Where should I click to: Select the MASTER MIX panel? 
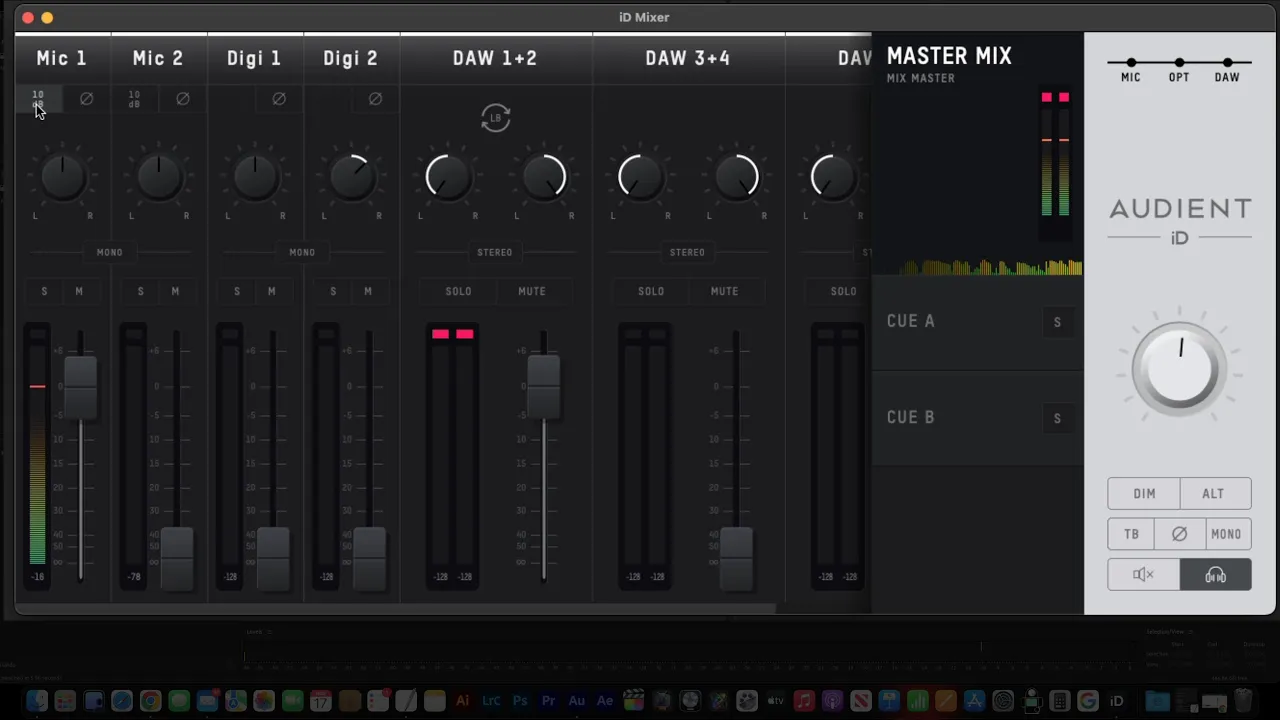tap(977, 155)
